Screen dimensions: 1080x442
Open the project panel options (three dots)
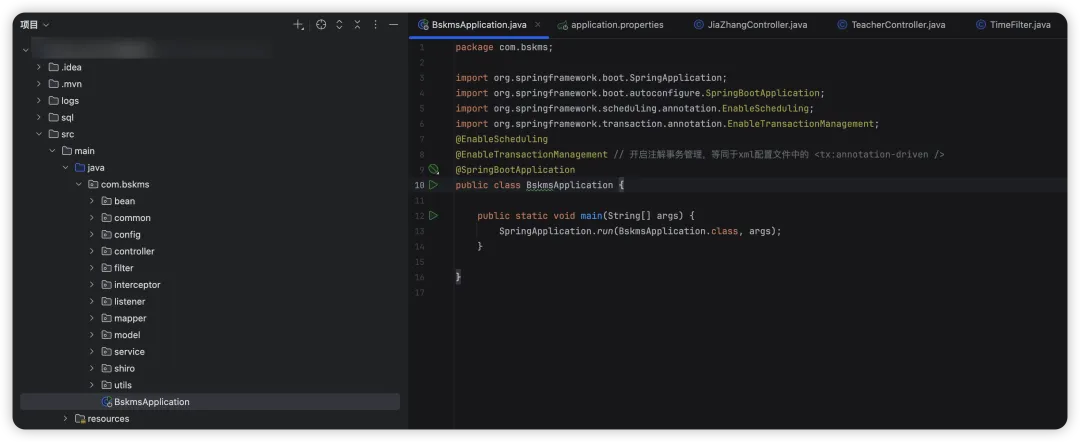[x=375, y=25]
